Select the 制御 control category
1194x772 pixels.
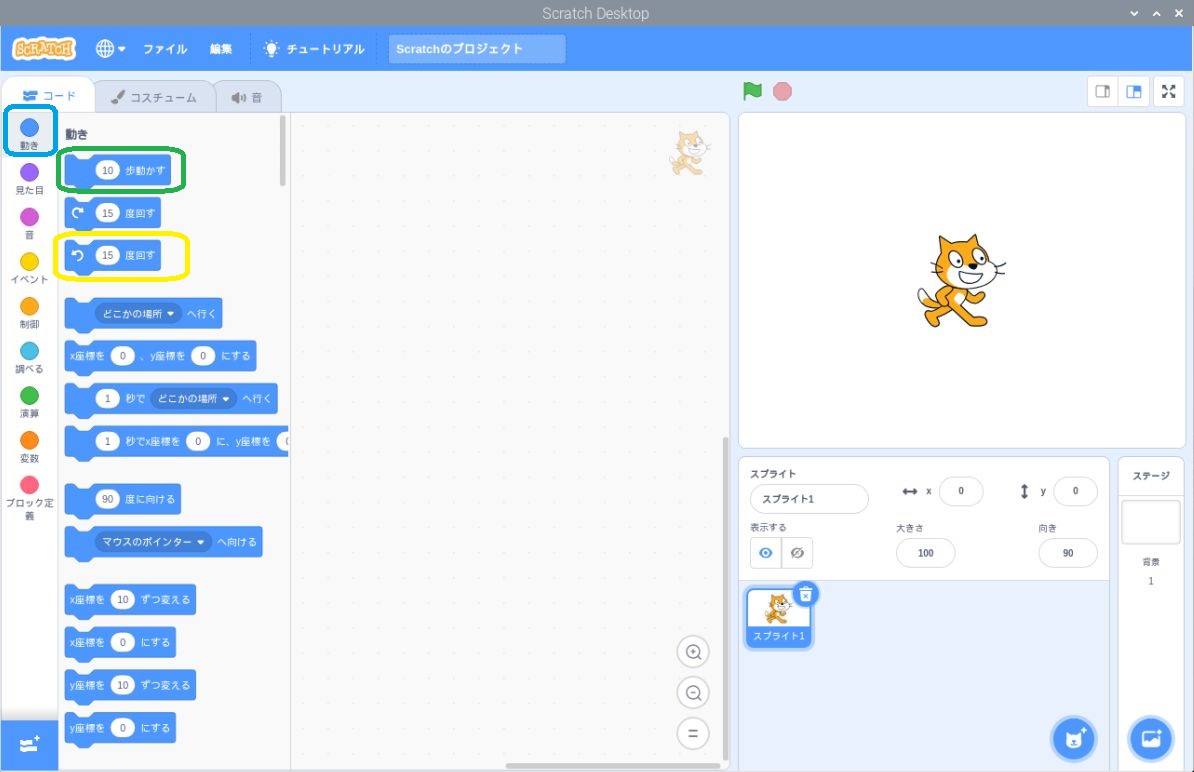tap(30, 313)
